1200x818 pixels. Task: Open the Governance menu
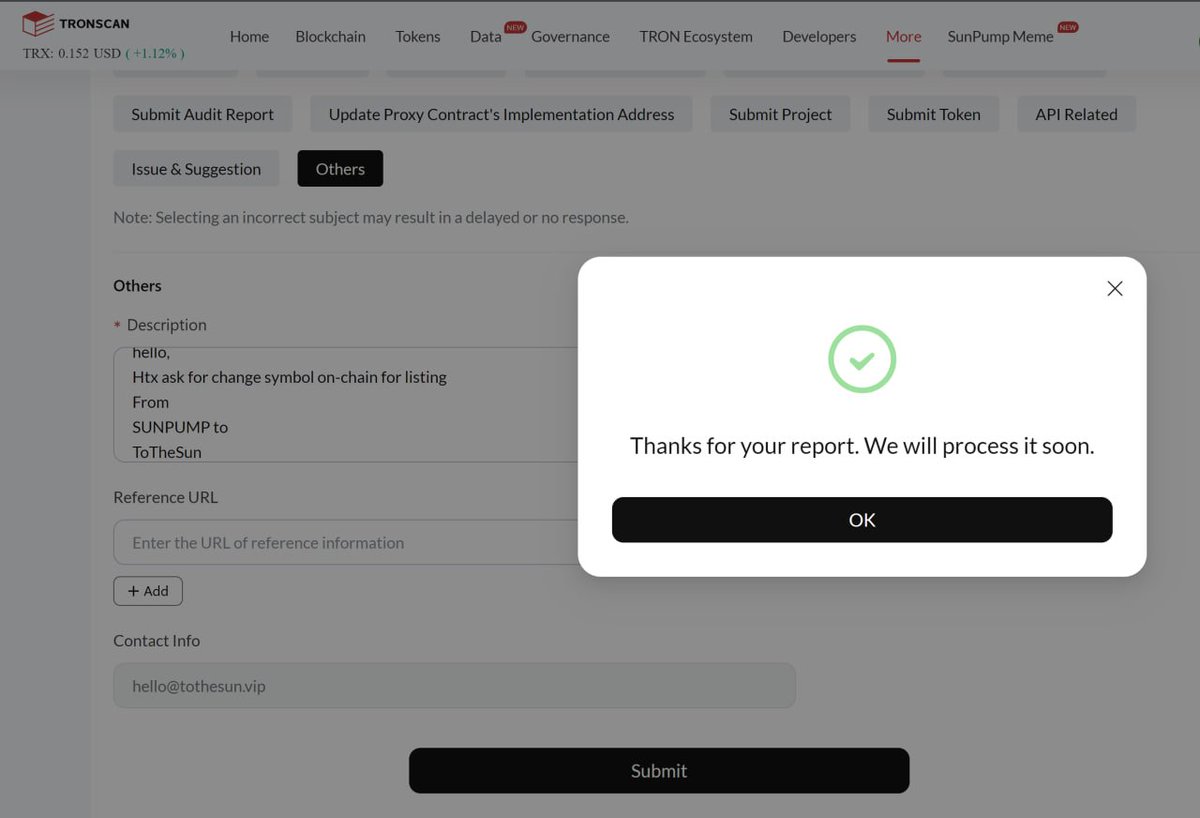click(x=570, y=36)
